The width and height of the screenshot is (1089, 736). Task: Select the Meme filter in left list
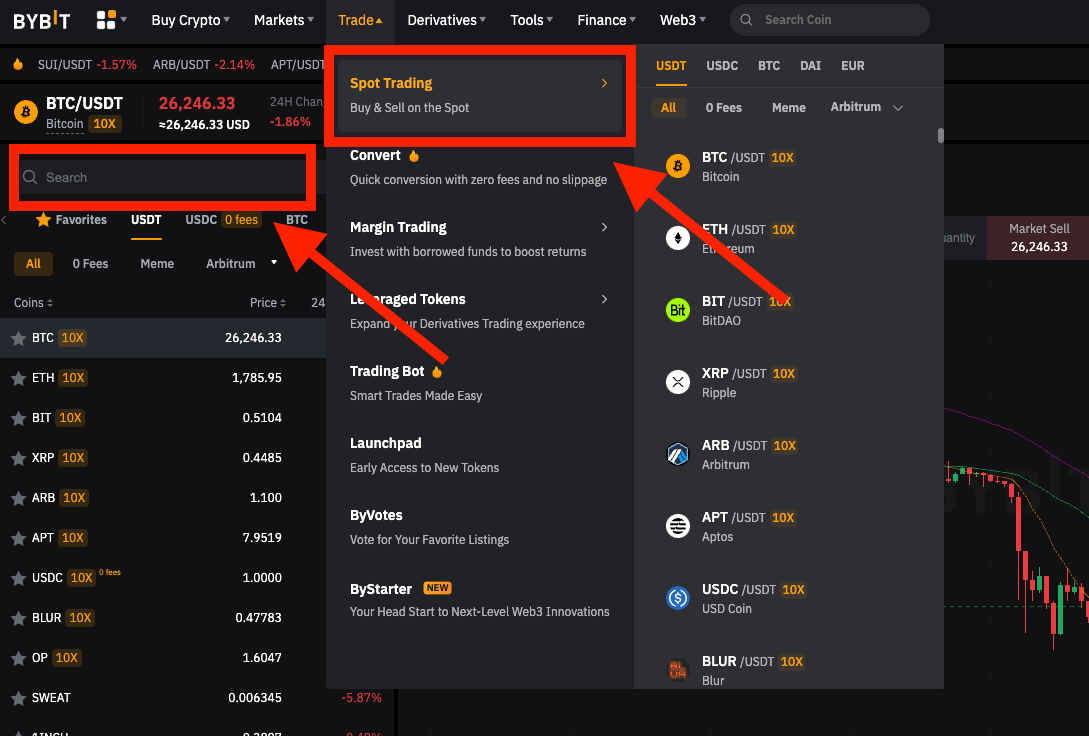tap(157, 264)
